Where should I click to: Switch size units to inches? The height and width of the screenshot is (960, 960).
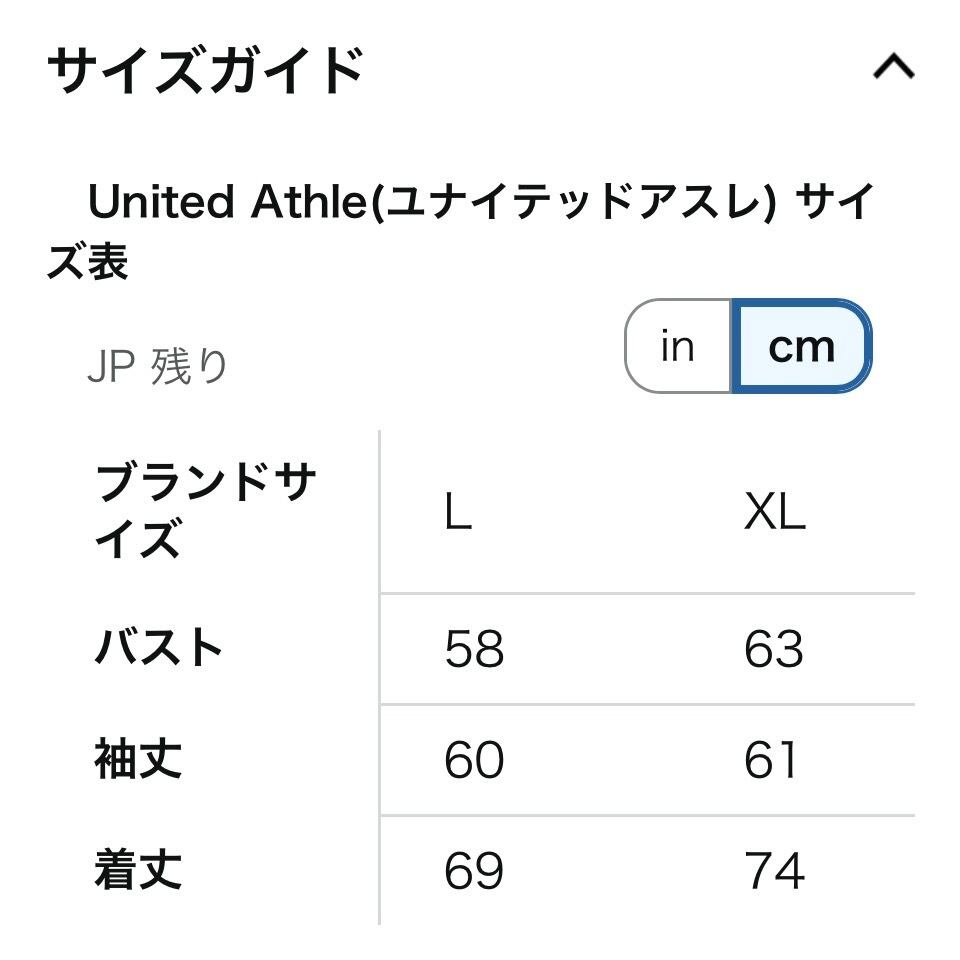point(677,346)
